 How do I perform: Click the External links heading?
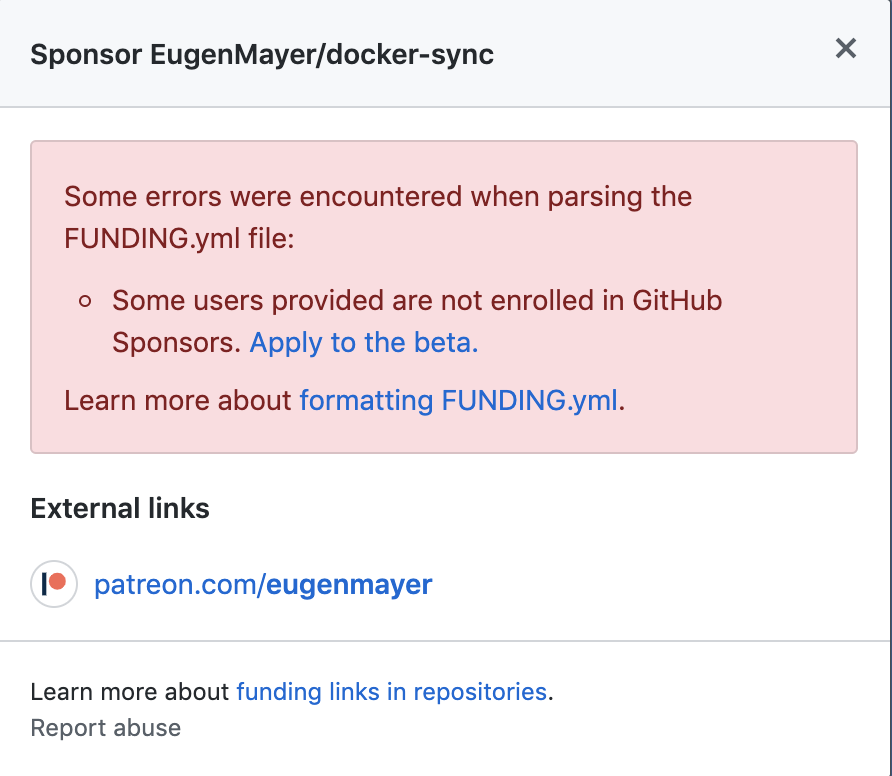pos(120,508)
